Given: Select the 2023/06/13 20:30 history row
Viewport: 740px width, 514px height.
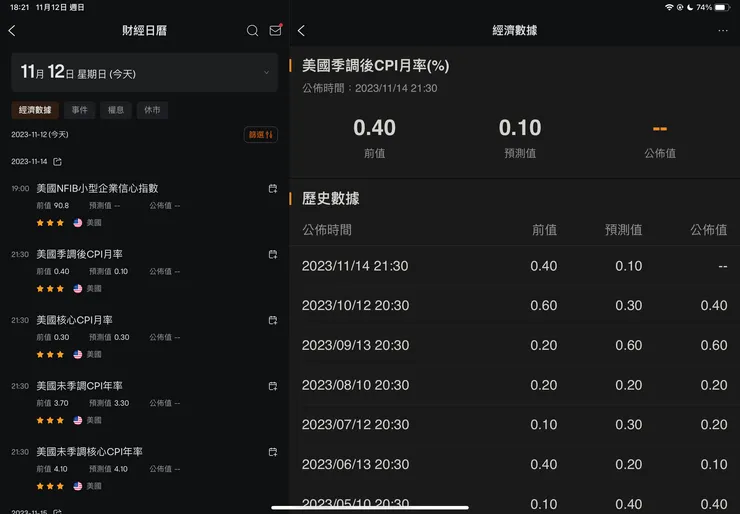Looking at the screenshot, I should click(x=514, y=464).
